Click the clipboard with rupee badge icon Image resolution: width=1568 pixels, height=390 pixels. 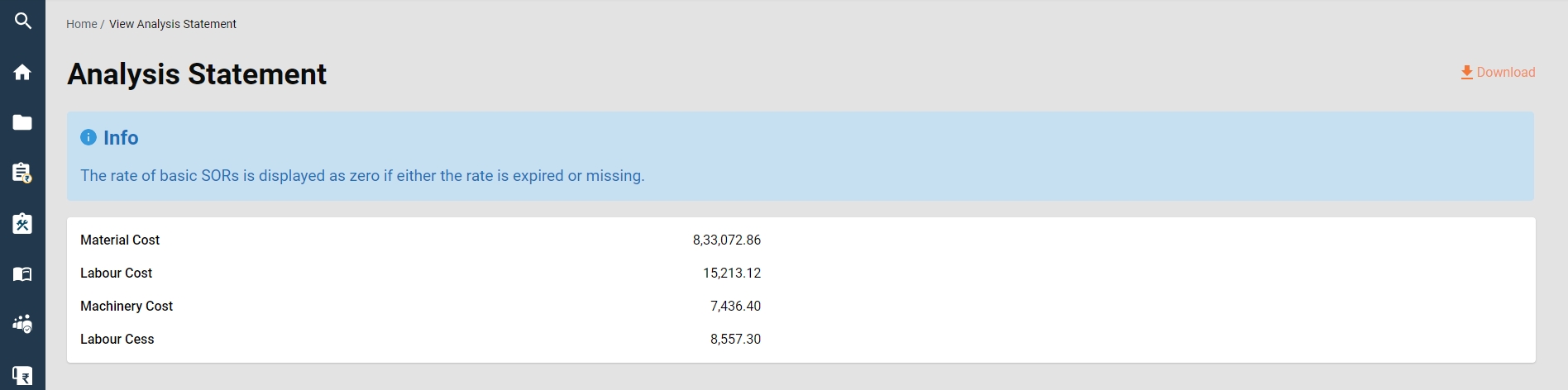pos(22,173)
